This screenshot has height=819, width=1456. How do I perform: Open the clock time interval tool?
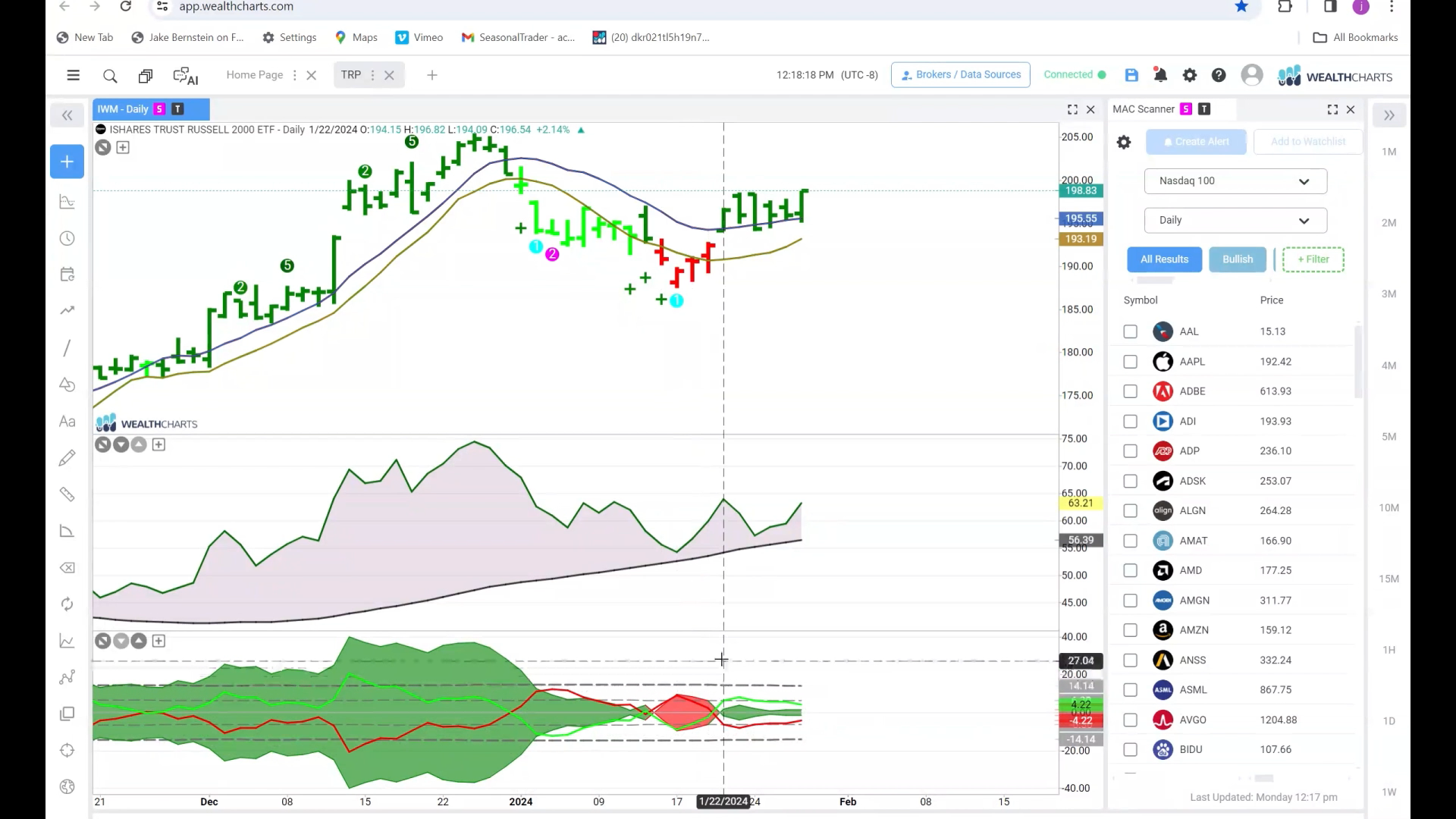pos(67,239)
